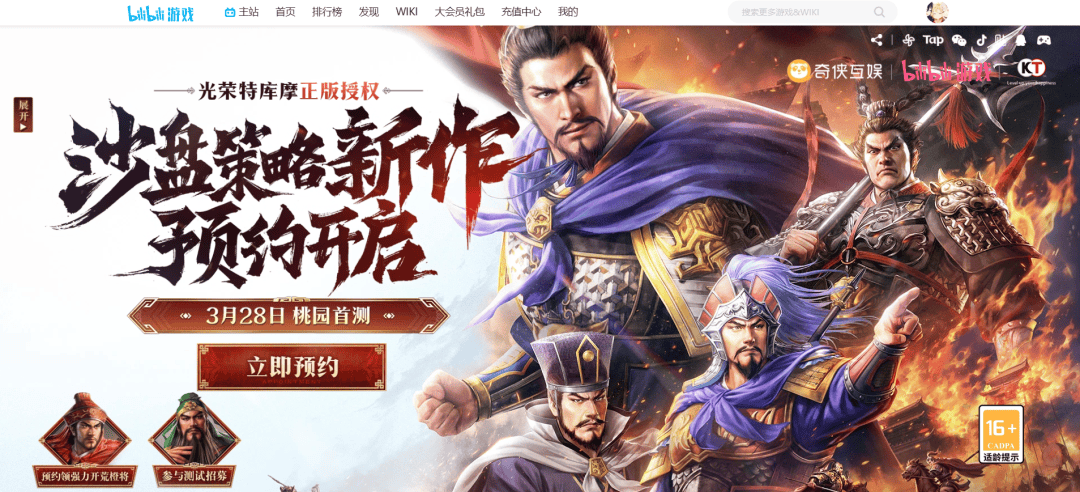
Task: Open the 排行榜 rankings tab
Action: (x=326, y=12)
